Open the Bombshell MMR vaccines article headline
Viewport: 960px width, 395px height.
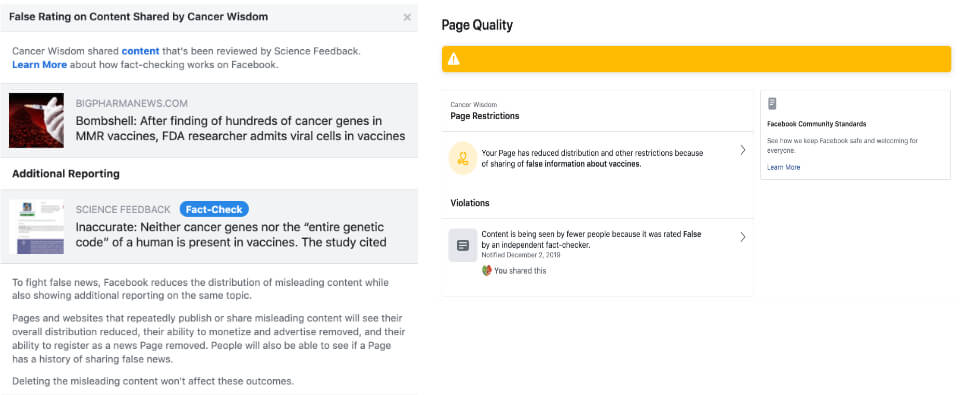(x=240, y=128)
